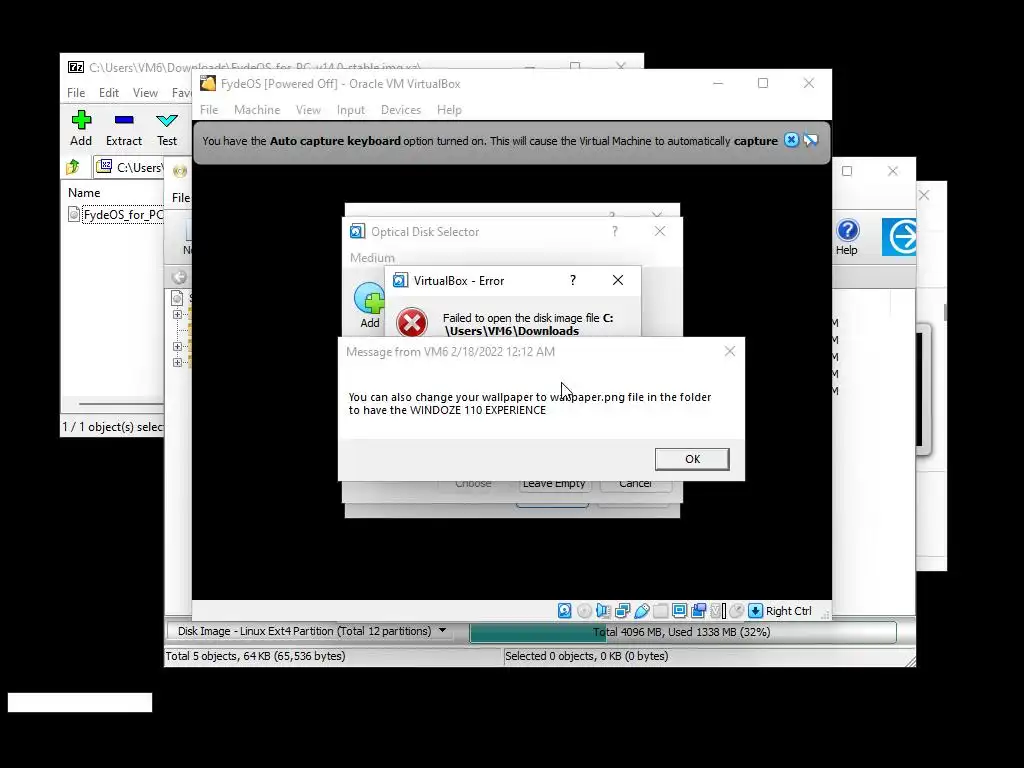
Task: Click the '1 / 1 object(s) selected' status text
Action: (112, 426)
